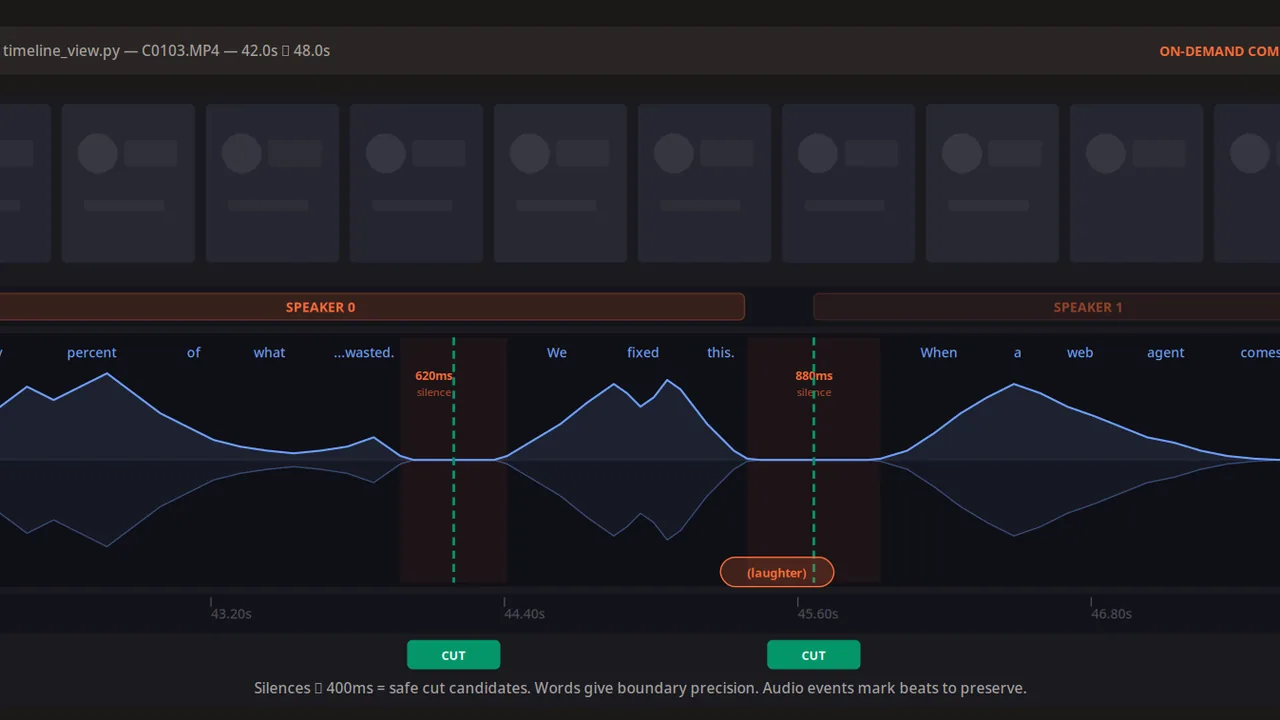1280x720 pixels.
Task: Click the ON-DEMAND COM label in header
Action: (x=1219, y=51)
